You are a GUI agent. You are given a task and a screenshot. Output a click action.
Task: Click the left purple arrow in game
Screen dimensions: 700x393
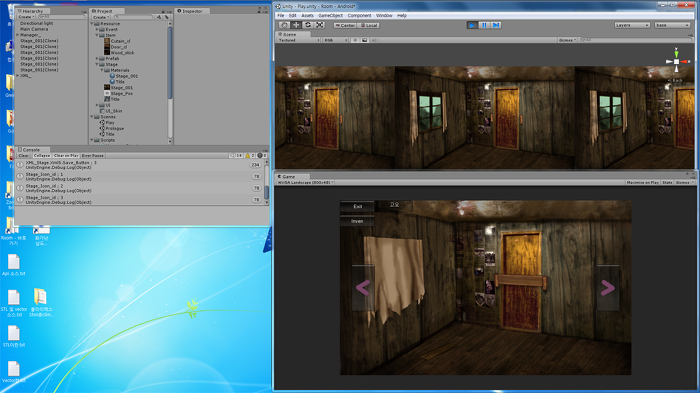tap(363, 288)
